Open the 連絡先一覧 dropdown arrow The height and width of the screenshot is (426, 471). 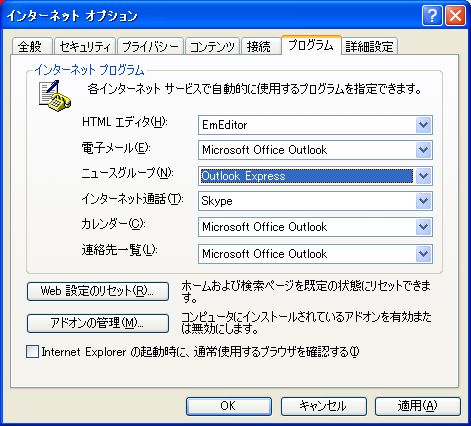click(x=423, y=254)
